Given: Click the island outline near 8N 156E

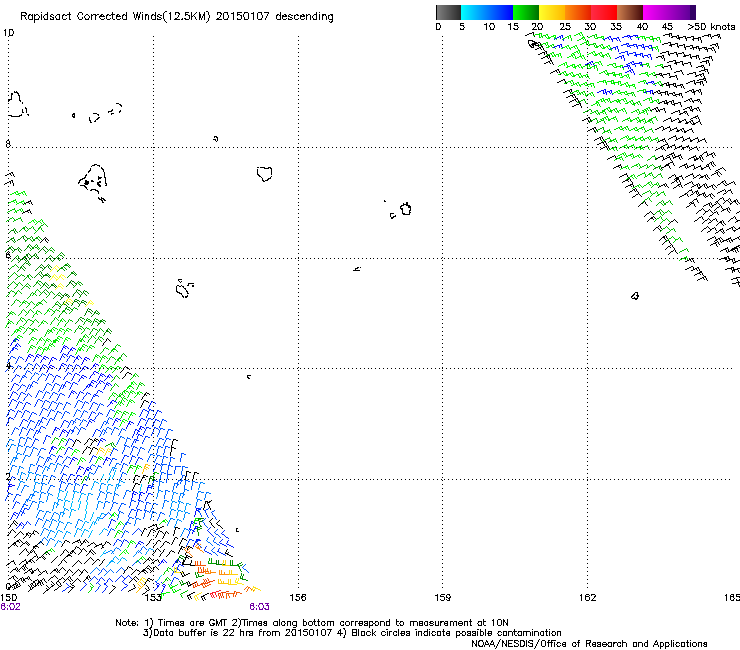Looking at the screenshot, I should [265, 174].
